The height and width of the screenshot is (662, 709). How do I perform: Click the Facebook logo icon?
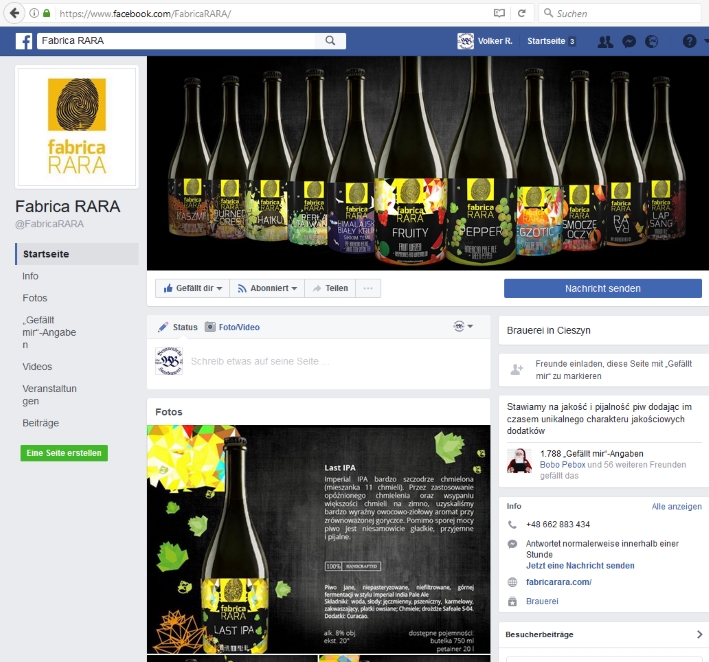tap(24, 41)
